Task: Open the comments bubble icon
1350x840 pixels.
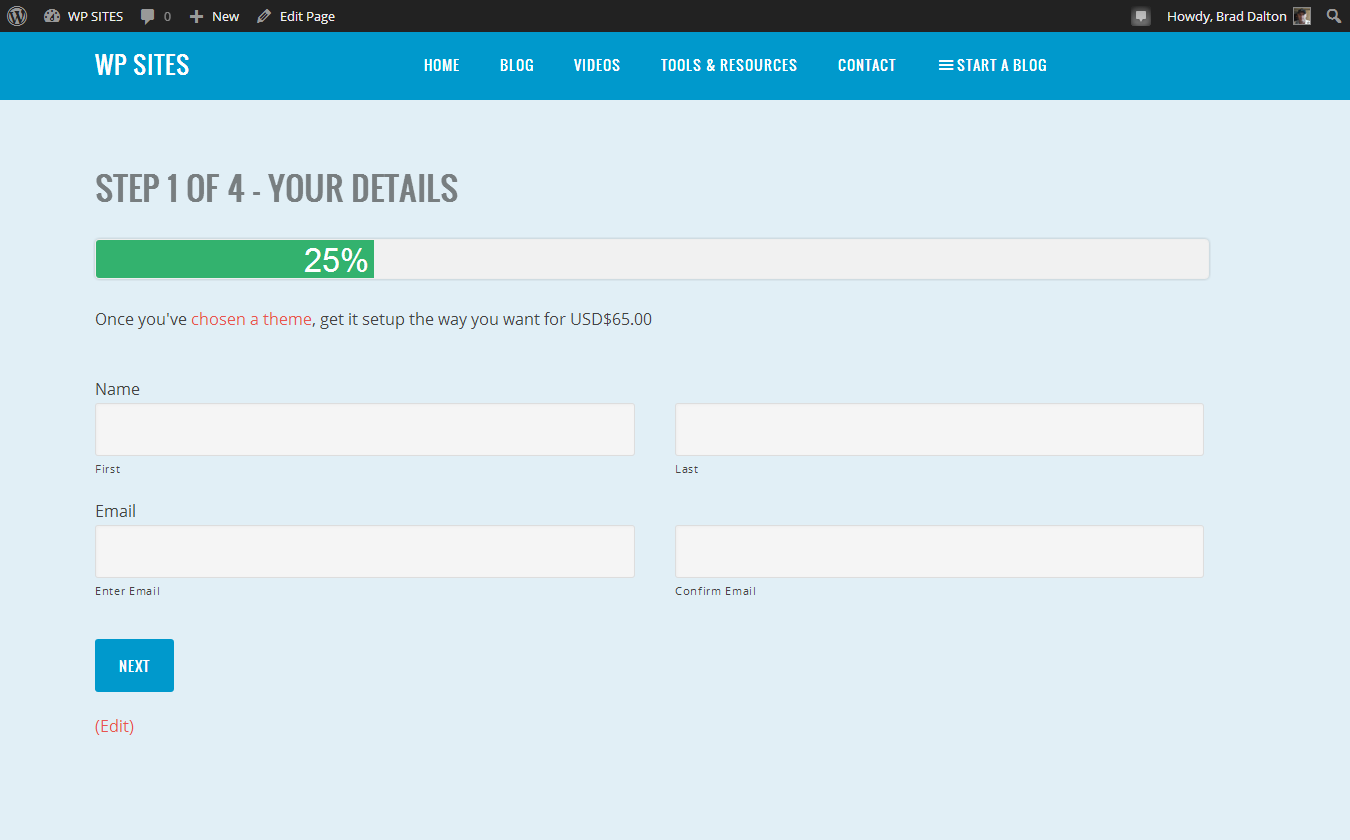Action: 148,16
